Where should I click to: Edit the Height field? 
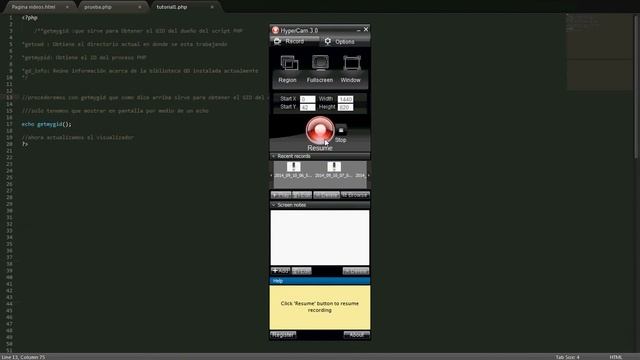tap(345, 107)
